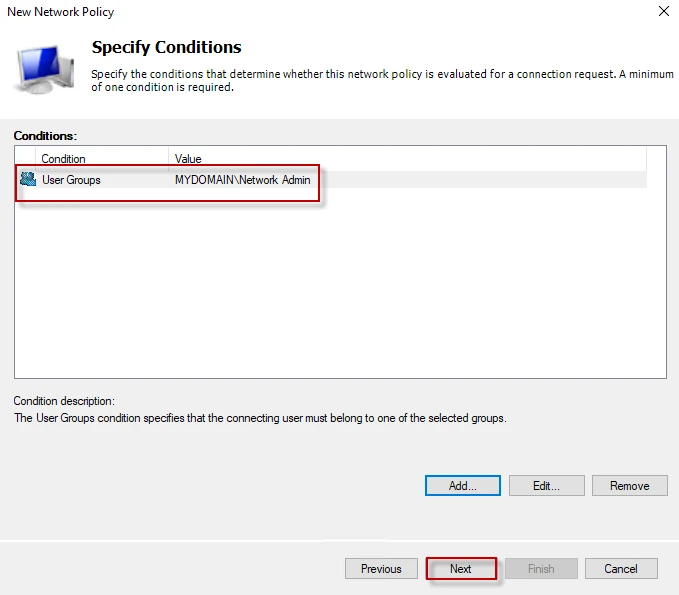Click the Specify Conditions heading
Screen dimensions: 679x595
(x=166, y=47)
